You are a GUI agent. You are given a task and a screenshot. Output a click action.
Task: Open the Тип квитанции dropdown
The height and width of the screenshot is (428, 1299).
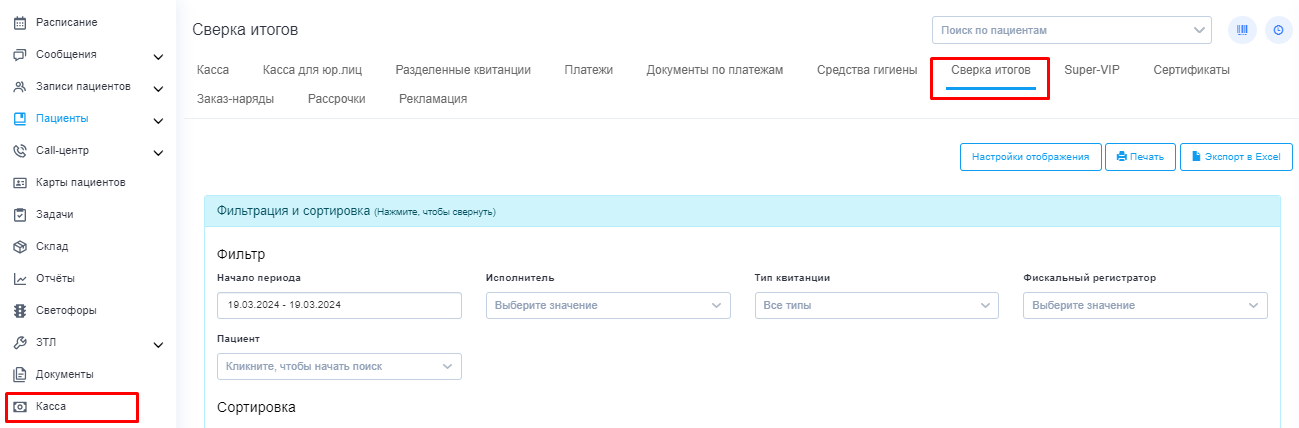click(x=876, y=305)
